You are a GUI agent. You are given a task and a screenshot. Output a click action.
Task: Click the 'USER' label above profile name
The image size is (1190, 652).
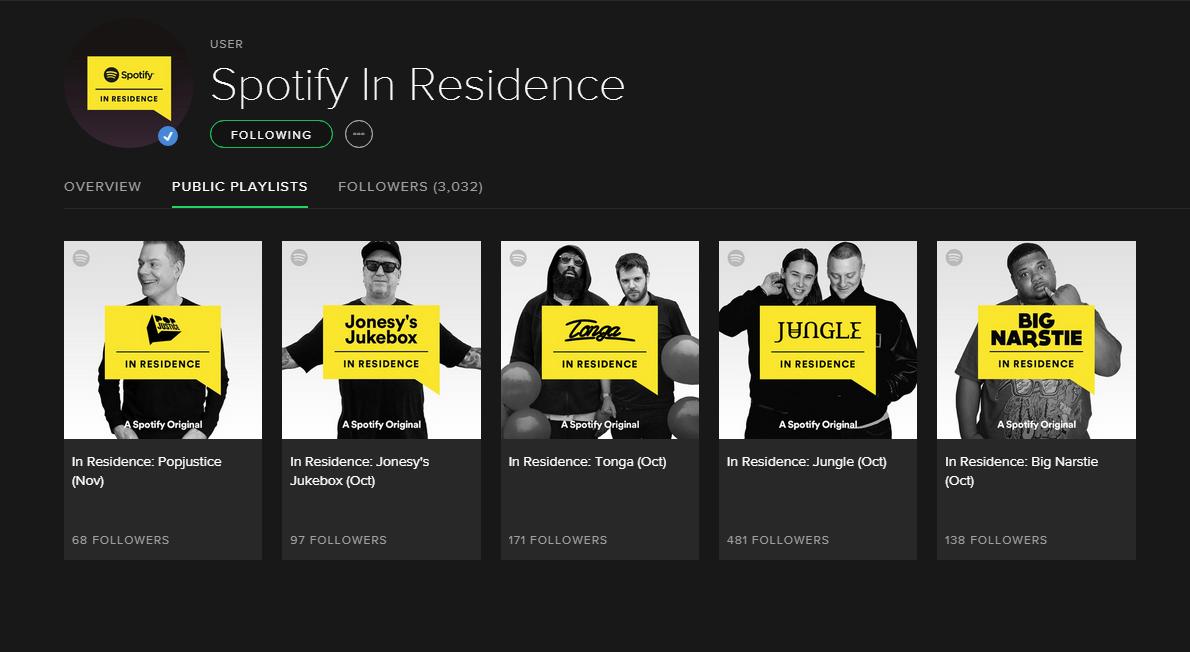pos(227,44)
